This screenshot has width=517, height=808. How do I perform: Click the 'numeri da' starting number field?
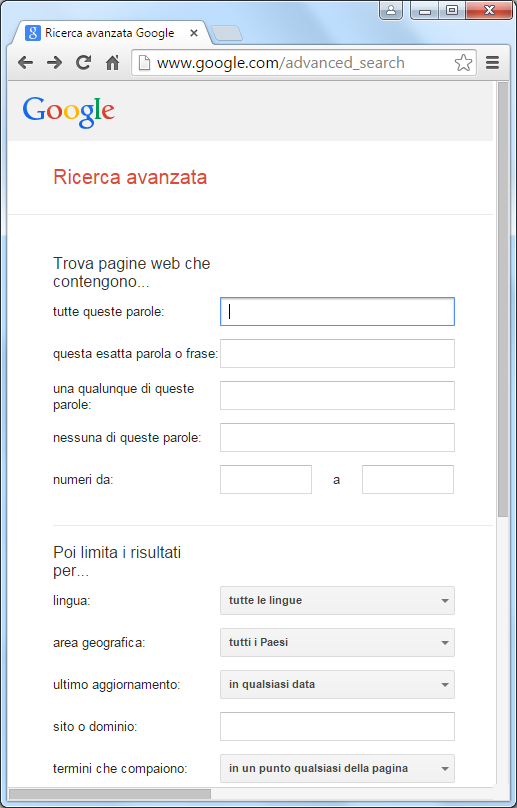(265, 480)
